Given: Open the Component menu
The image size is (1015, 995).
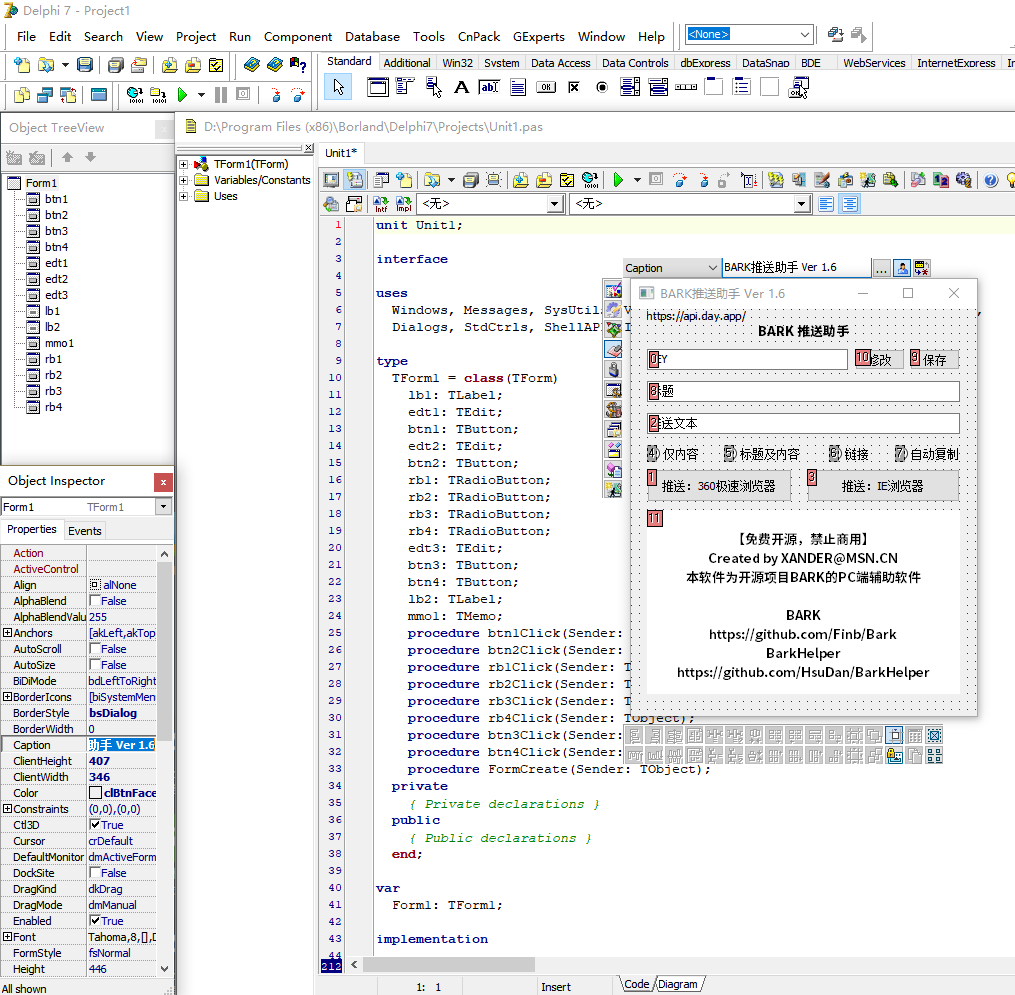Looking at the screenshot, I should tap(298, 37).
